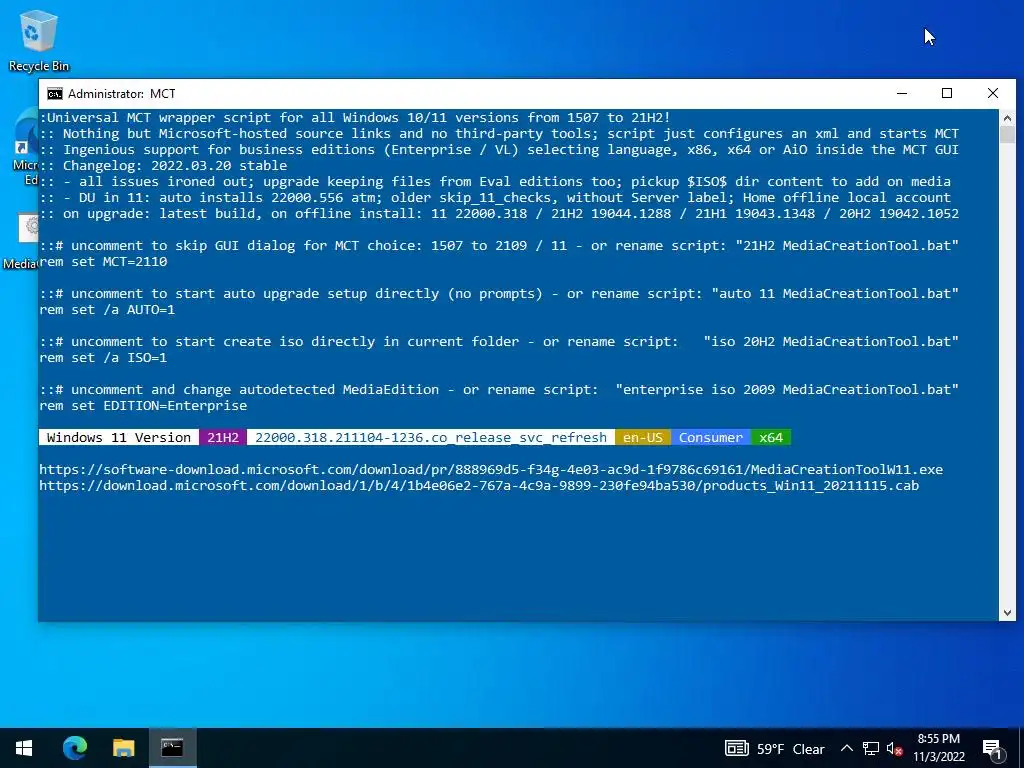Click the 'rem set MCT=2110' line

[x=103, y=261]
